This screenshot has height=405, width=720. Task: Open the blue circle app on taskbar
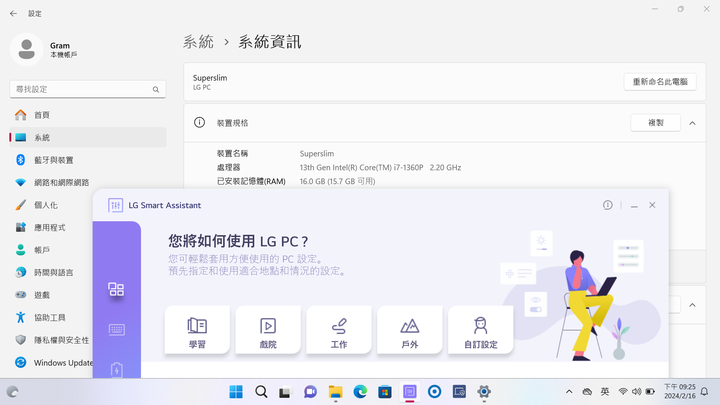[434, 392]
